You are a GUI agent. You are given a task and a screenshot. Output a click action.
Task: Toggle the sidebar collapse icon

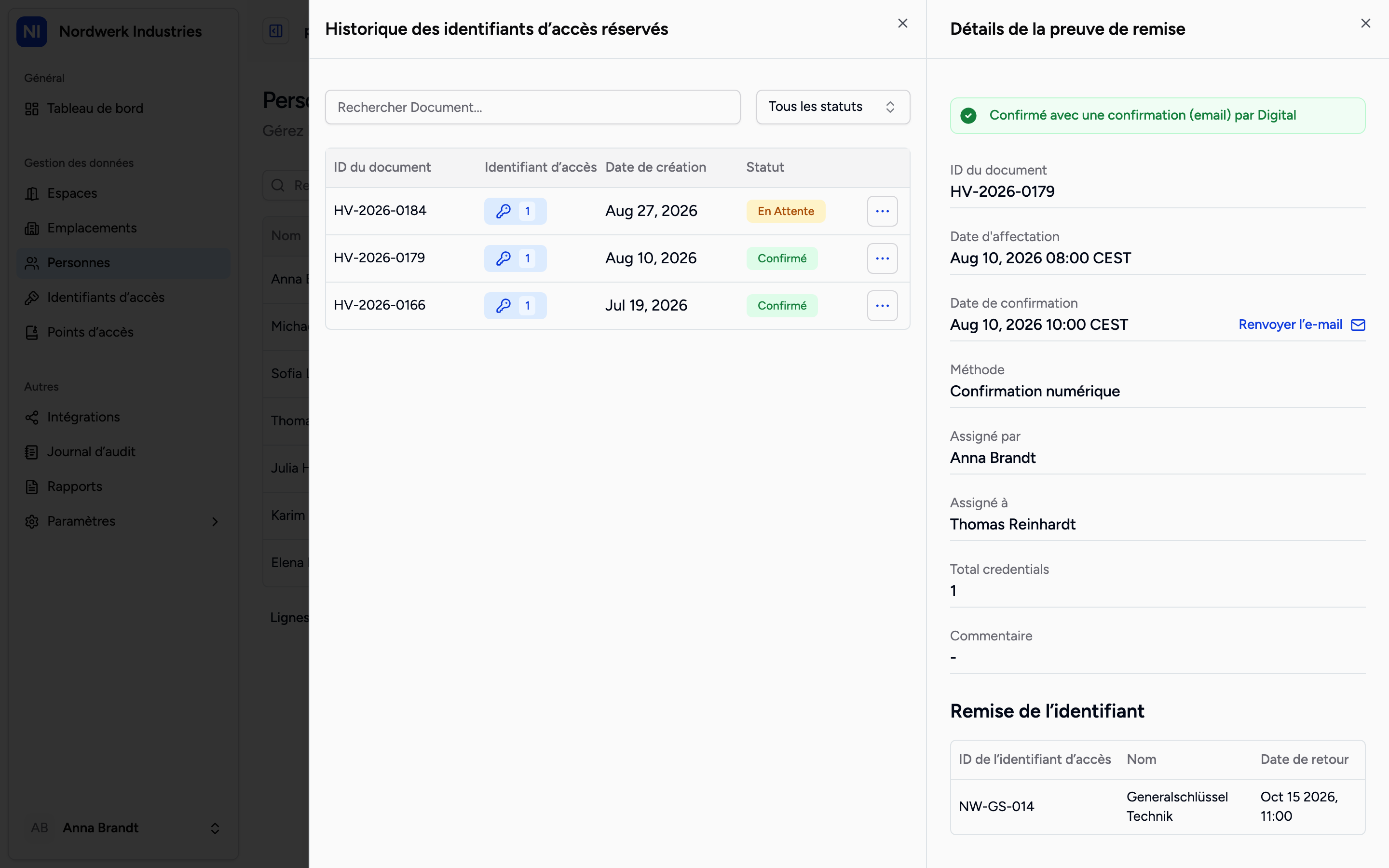276,31
